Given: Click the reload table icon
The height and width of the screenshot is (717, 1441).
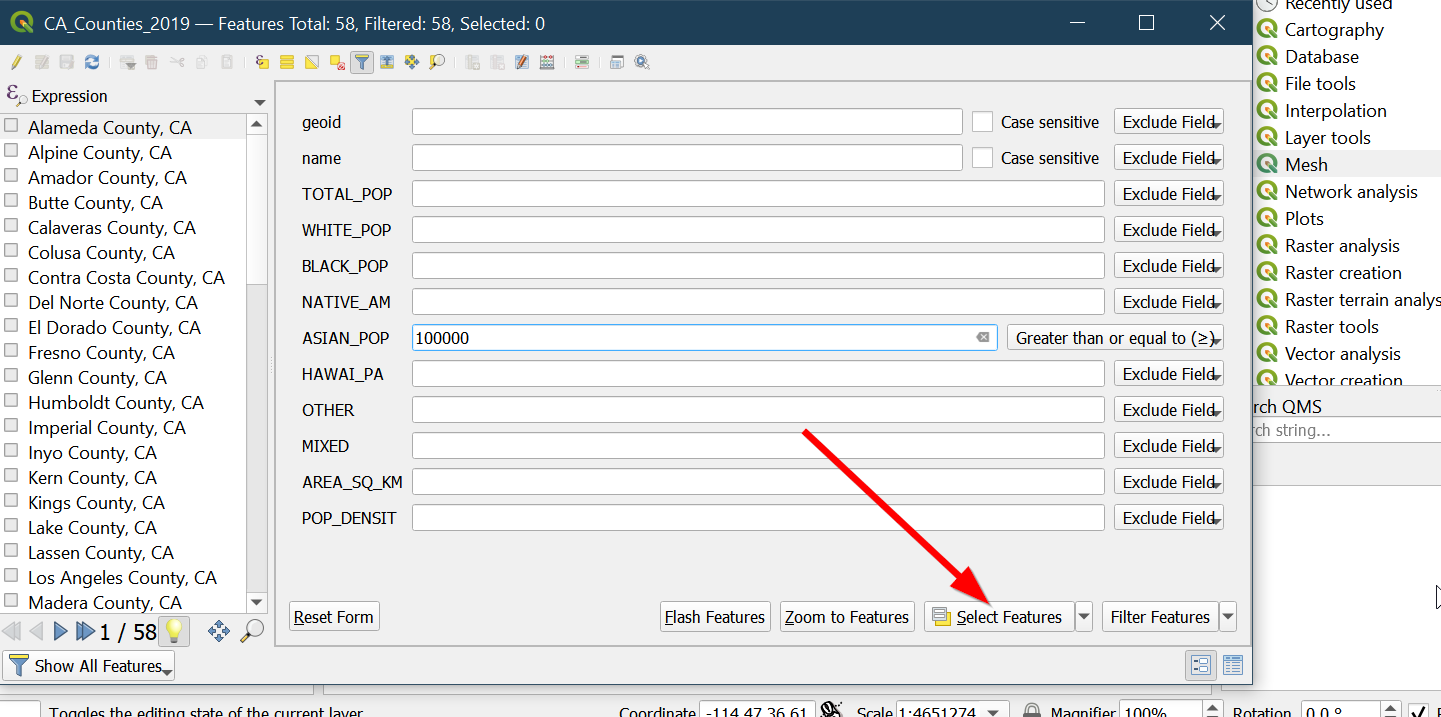Looking at the screenshot, I should tap(92, 62).
